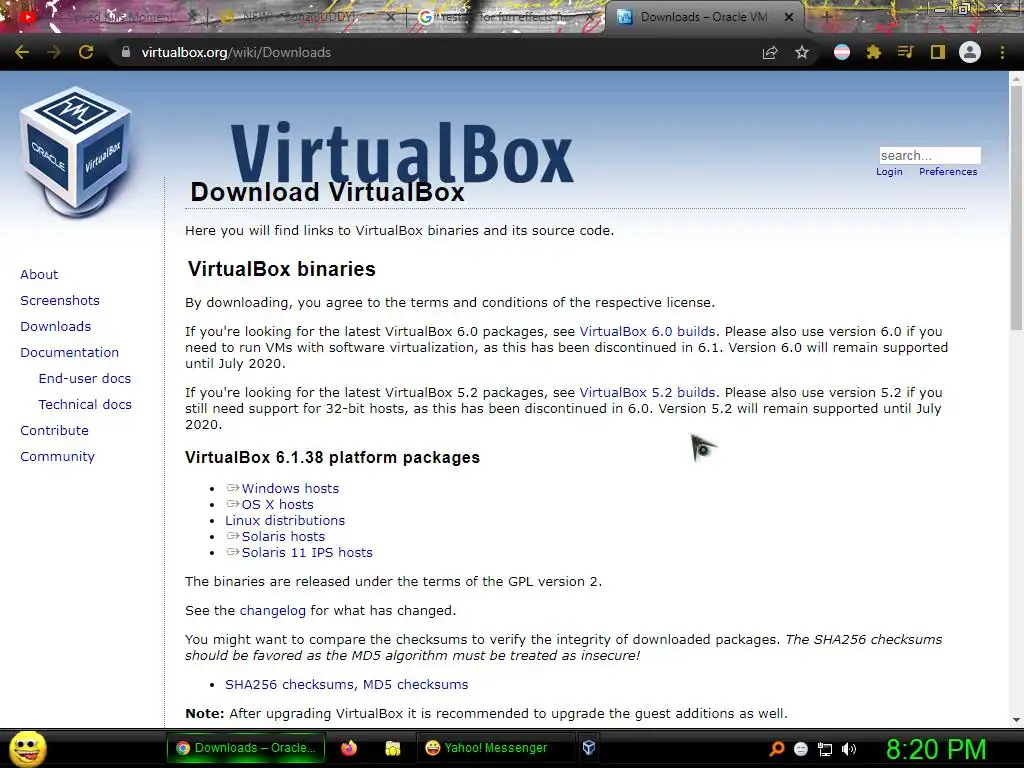Launch Firefox from the taskbar
This screenshot has height=768, width=1024.
(349, 748)
